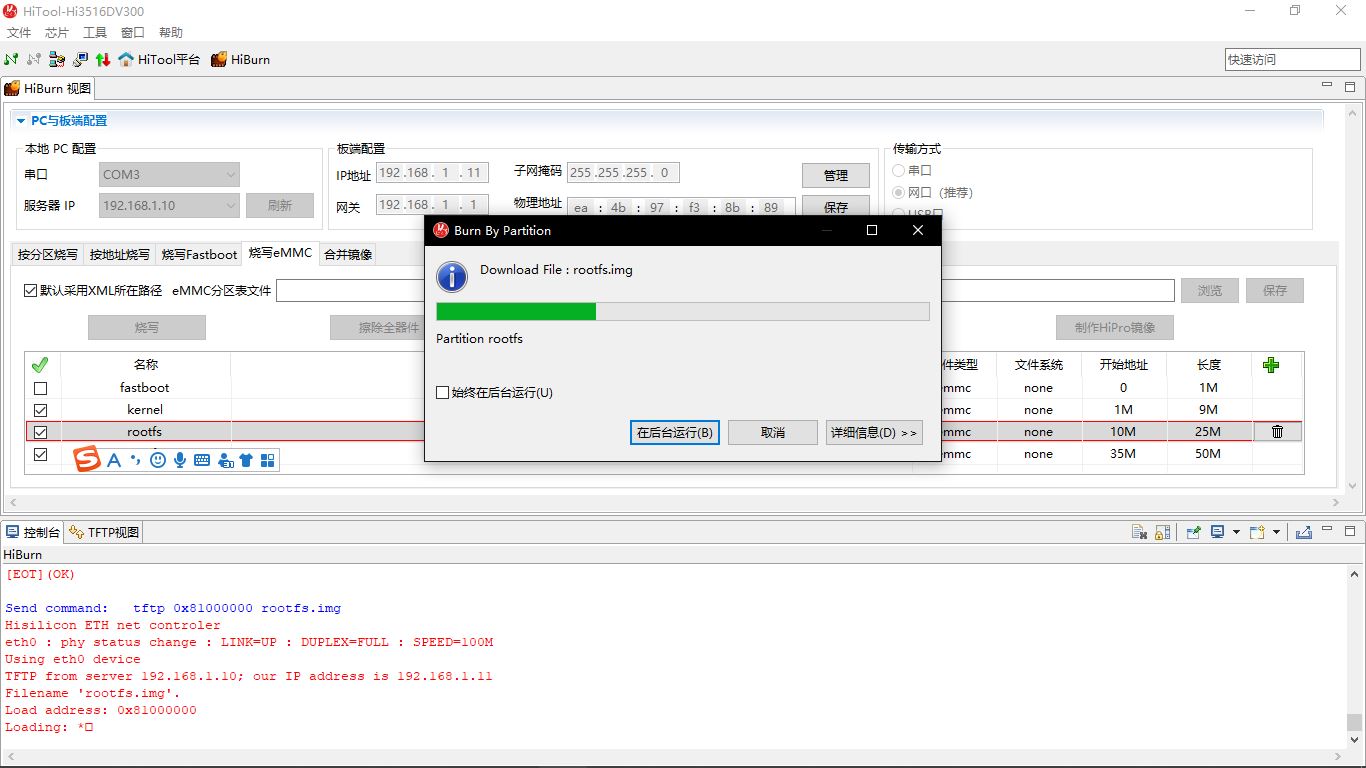
Task: Open the display selected console dropdown arrow
Action: 1236,532
